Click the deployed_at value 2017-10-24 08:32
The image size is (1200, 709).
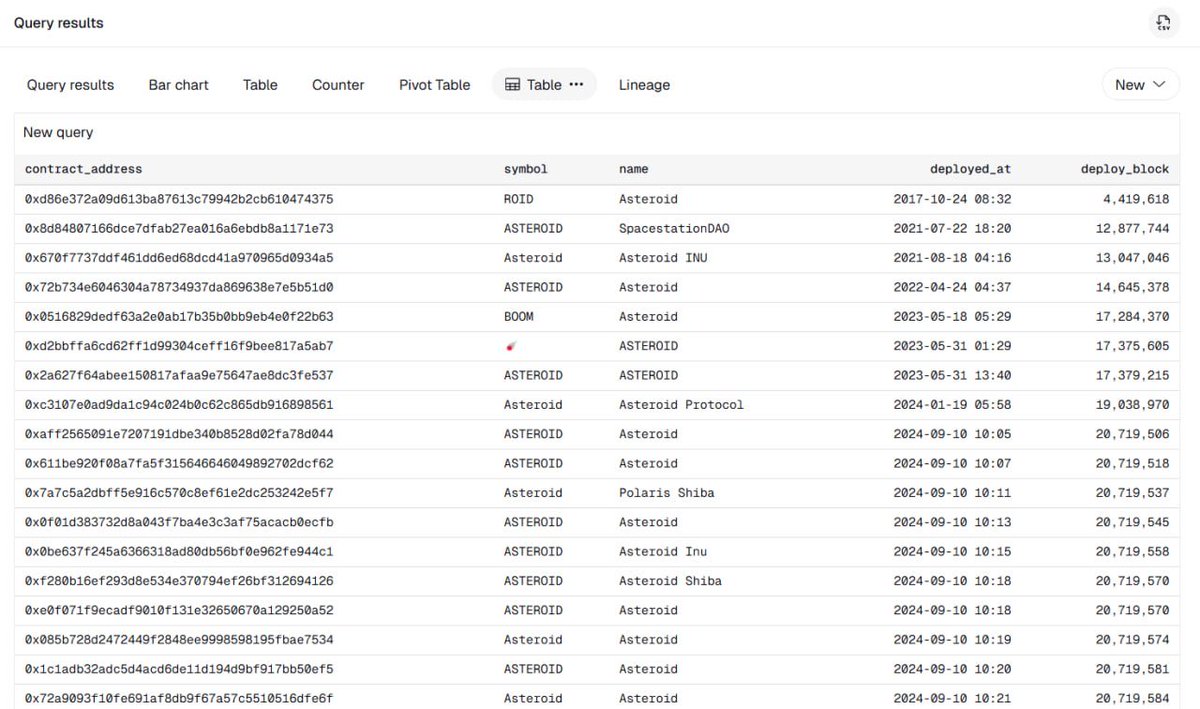point(952,199)
